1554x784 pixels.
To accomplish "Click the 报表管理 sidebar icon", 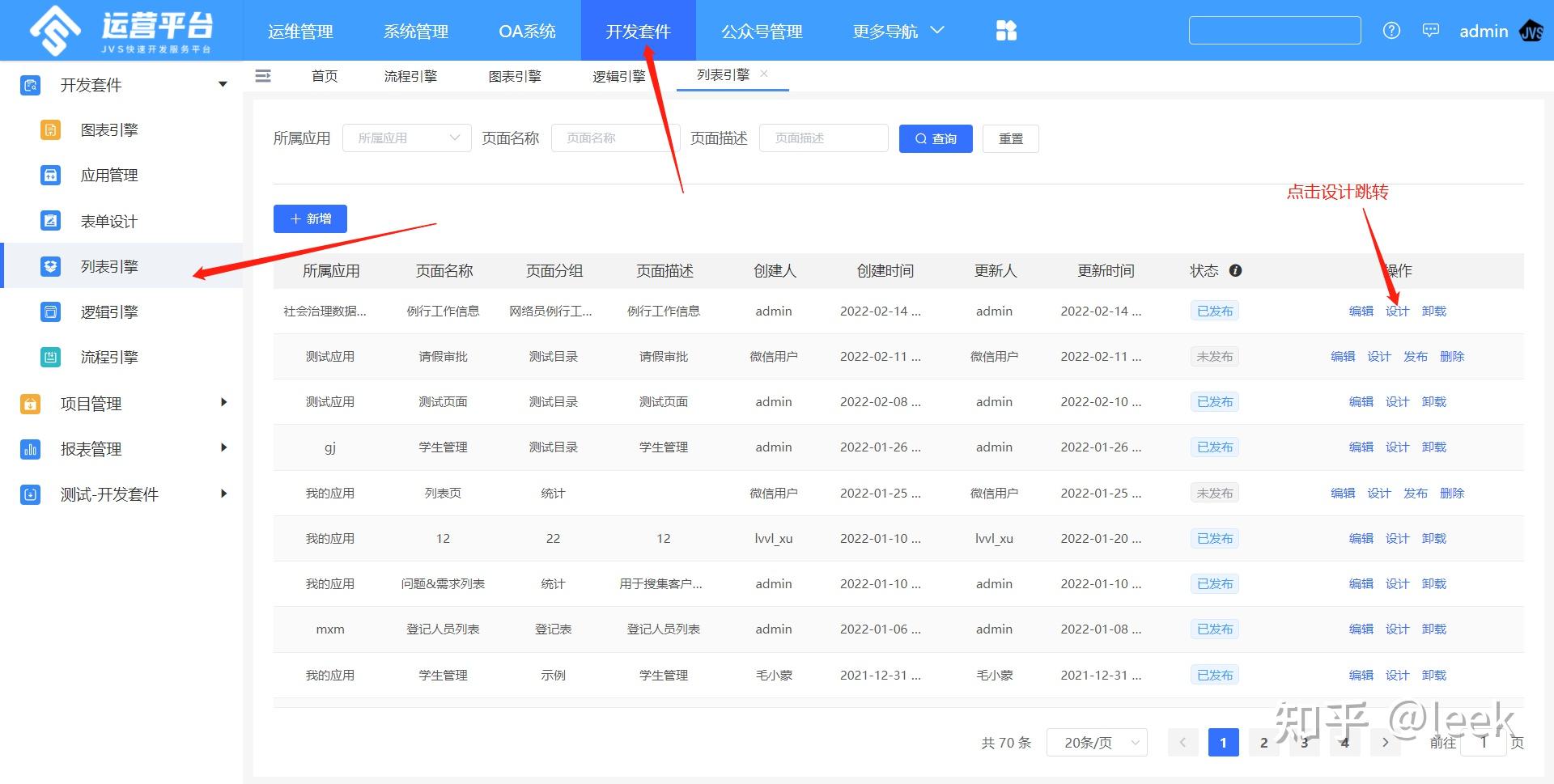I will pos(30,448).
